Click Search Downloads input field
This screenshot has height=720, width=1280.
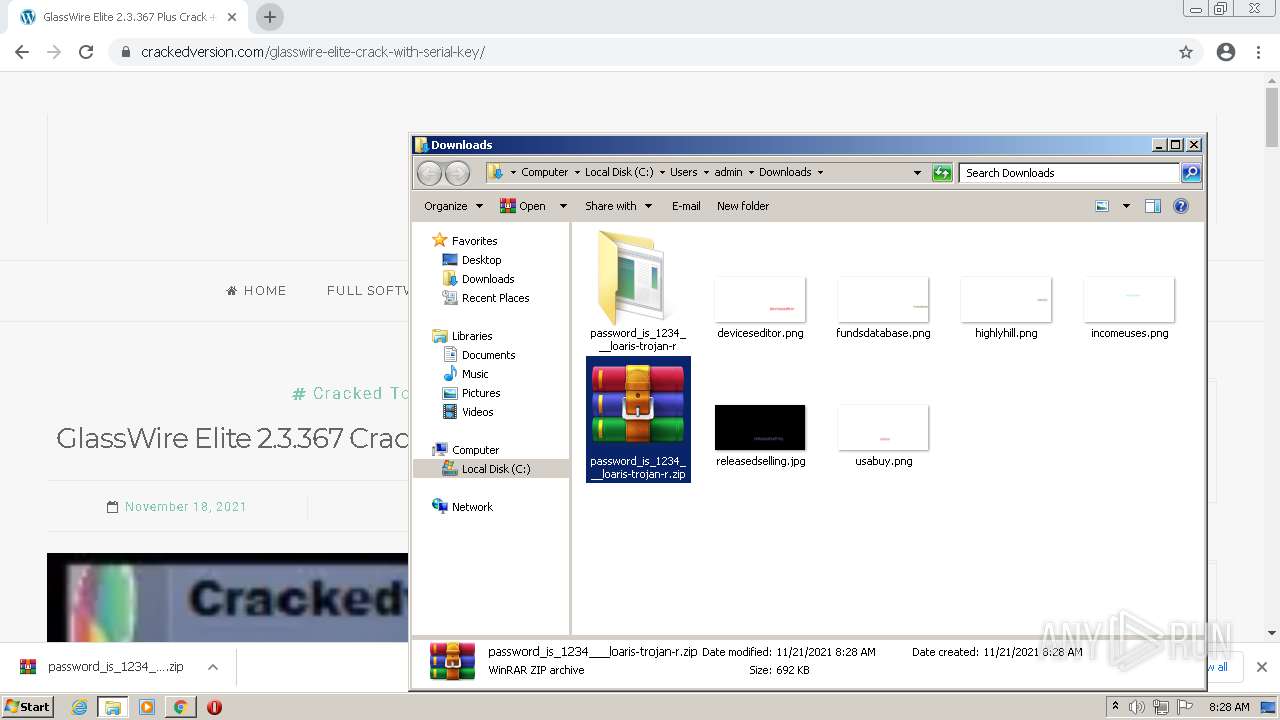coord(1069,173)
